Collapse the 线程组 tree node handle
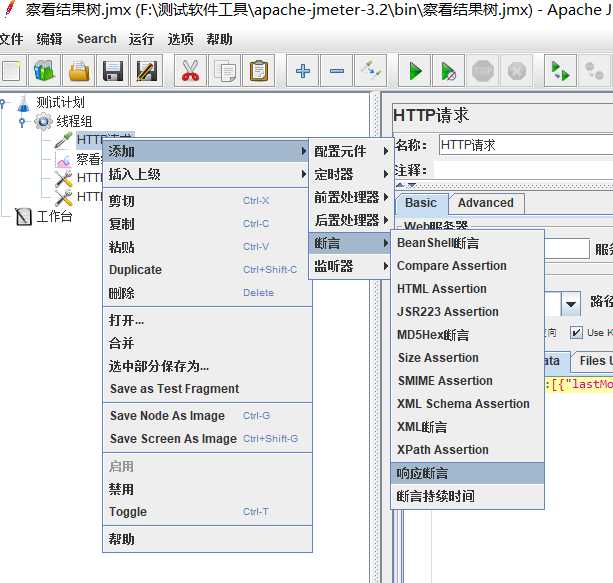This screenshot has height=583, width=613. pyautogui.click(x=22, y=122)
